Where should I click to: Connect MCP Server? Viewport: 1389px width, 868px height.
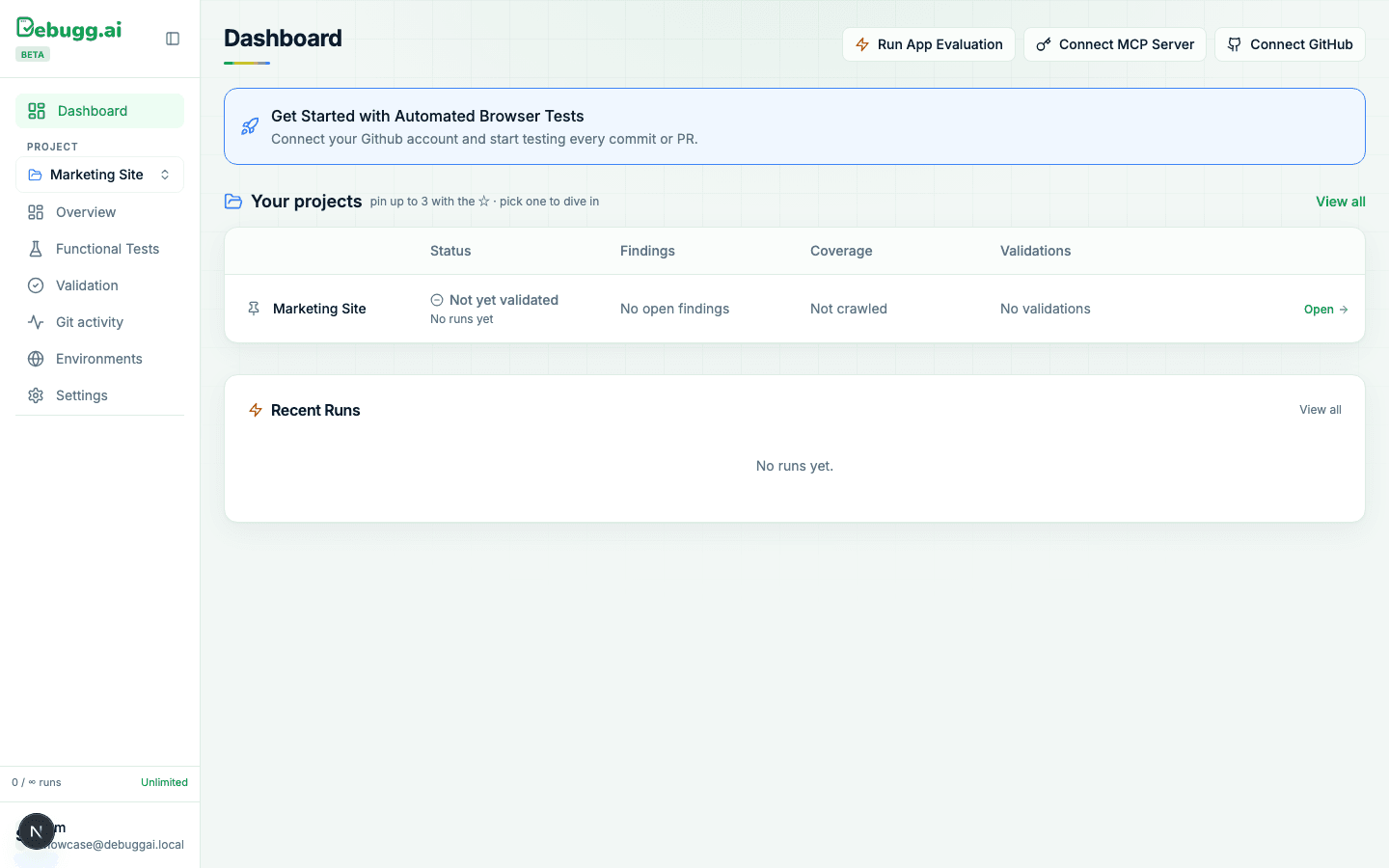1115,44
